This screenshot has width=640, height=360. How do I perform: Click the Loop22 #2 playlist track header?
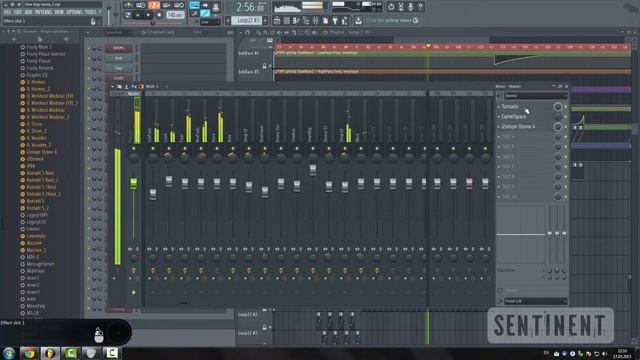[x=248, y=315]
